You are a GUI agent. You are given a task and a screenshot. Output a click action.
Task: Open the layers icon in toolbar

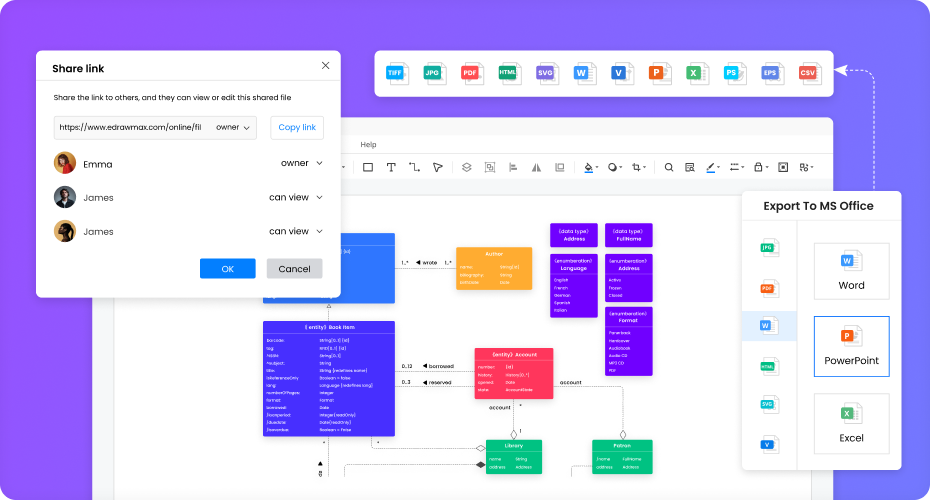(466, 167)
